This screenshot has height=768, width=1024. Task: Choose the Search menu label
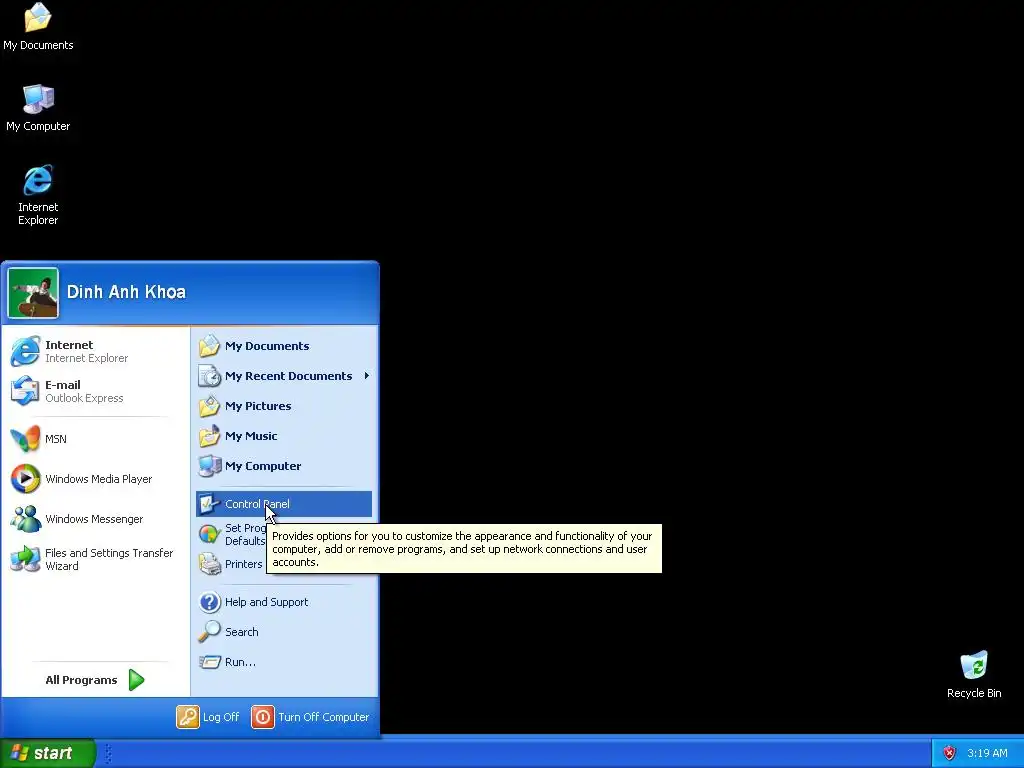pyautogui.click(x=242, y=632)
